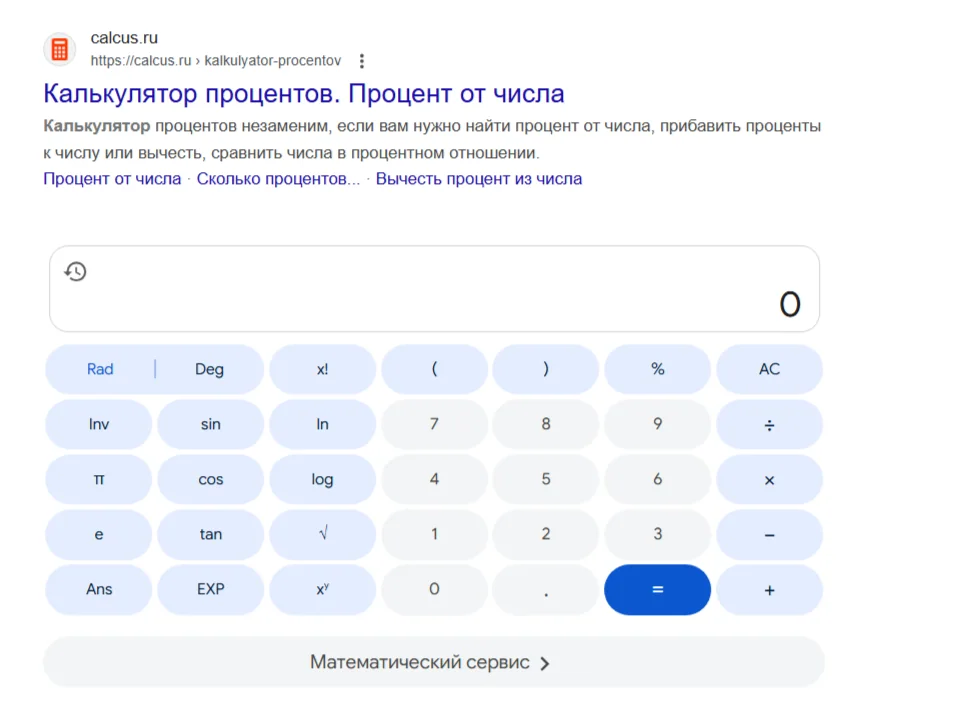
Task: Expand the Математический сервис section
Action: pyautogui.click(x=433, y=663)
